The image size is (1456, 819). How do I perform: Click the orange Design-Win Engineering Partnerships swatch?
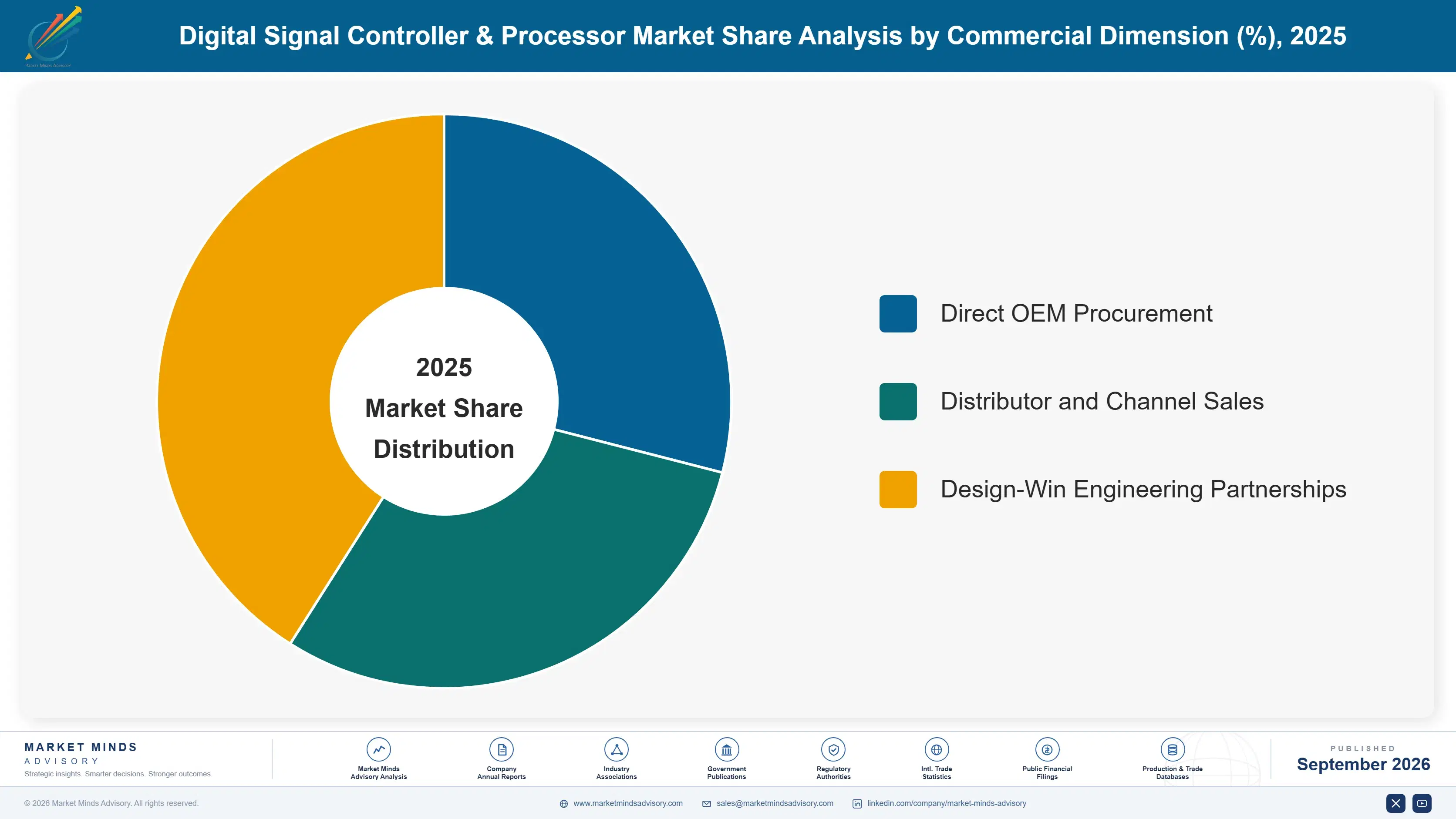[x=897, y=489]
